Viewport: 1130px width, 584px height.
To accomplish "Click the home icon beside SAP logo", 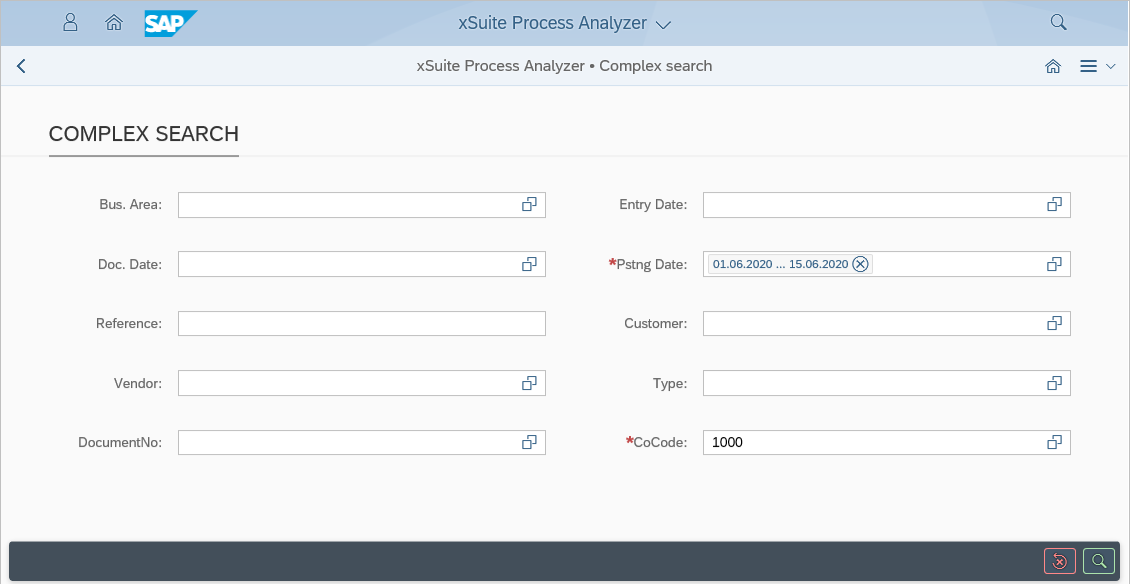I will pos(114,22).
